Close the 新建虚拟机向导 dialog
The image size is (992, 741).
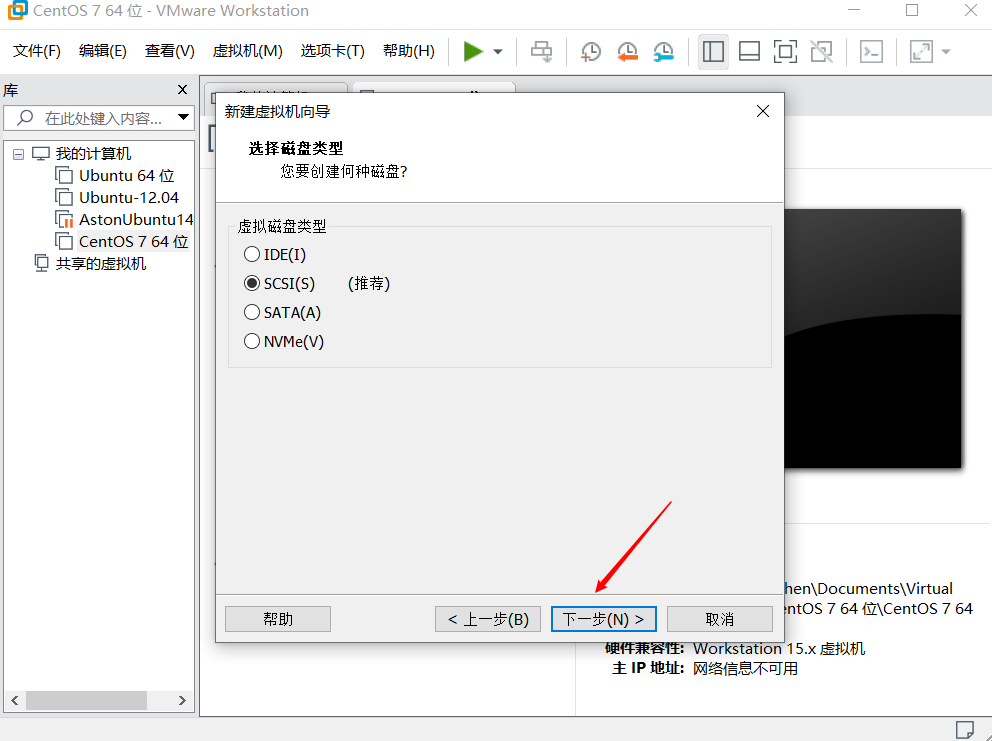point(763,111)
